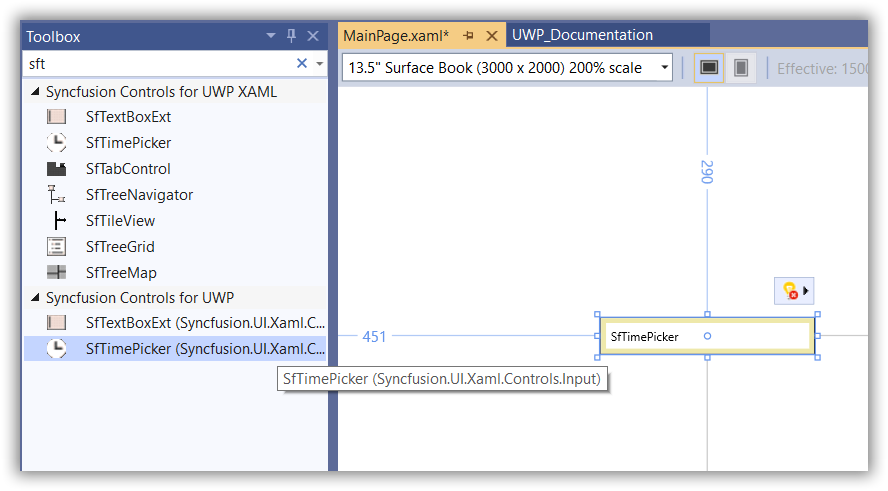Select SfTimePicker in the UWP XAML group
This screenshot has height=491, width=888.
(x=128, y=143)
